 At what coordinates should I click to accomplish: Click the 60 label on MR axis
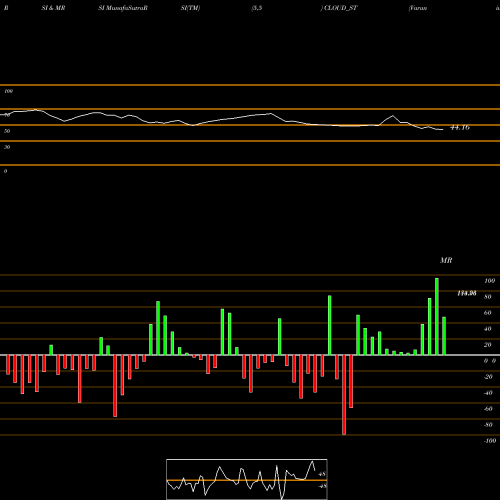(x=488, y=313)
